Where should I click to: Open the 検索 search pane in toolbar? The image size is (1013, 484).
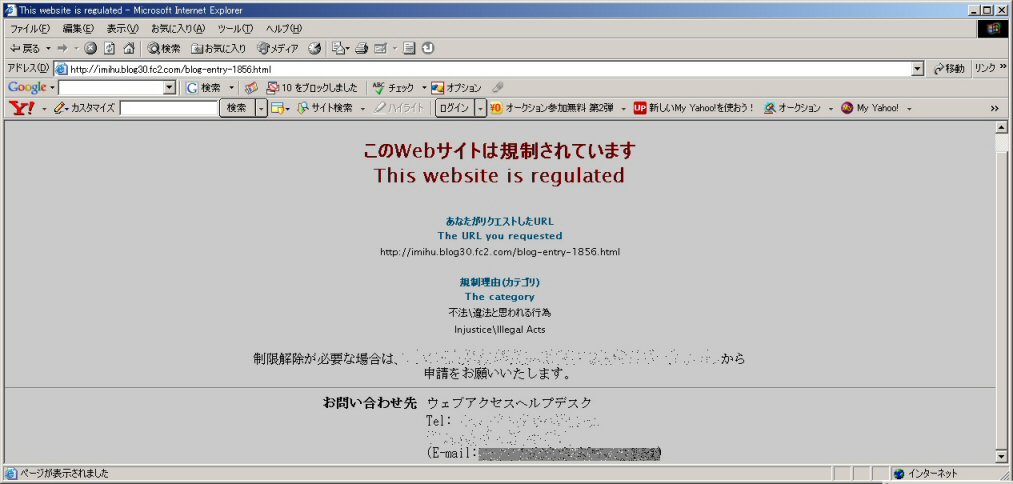click(164, 48)
